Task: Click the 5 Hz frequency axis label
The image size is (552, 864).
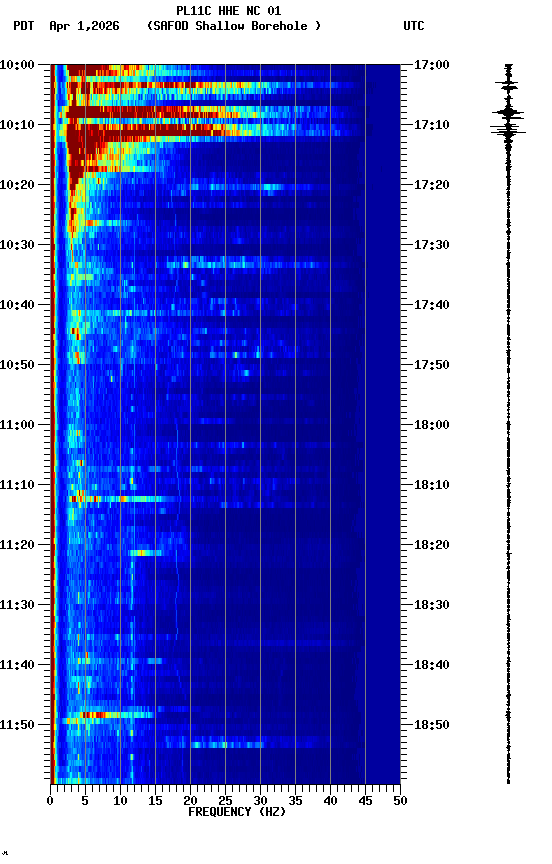Action: (x=85, y=801)
